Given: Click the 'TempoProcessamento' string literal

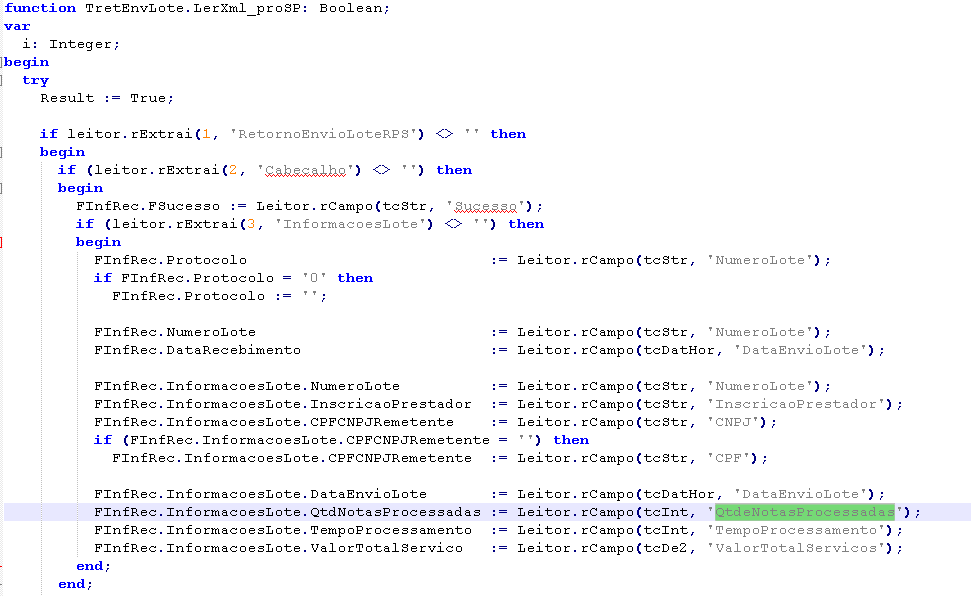Looking at the screenshot, I should click(796, 530).
